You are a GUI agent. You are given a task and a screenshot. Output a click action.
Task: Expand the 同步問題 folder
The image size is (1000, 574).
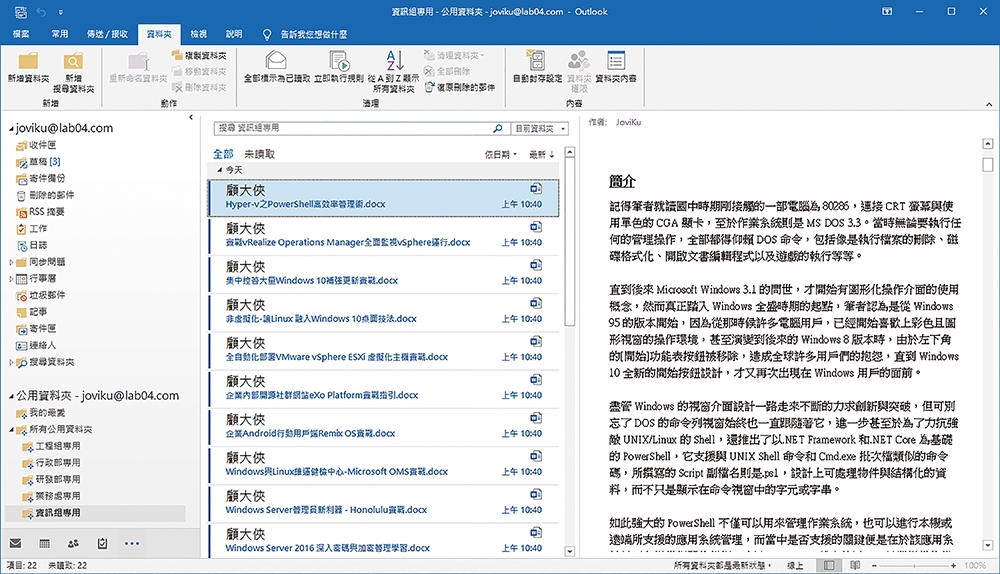coord(11,262)
